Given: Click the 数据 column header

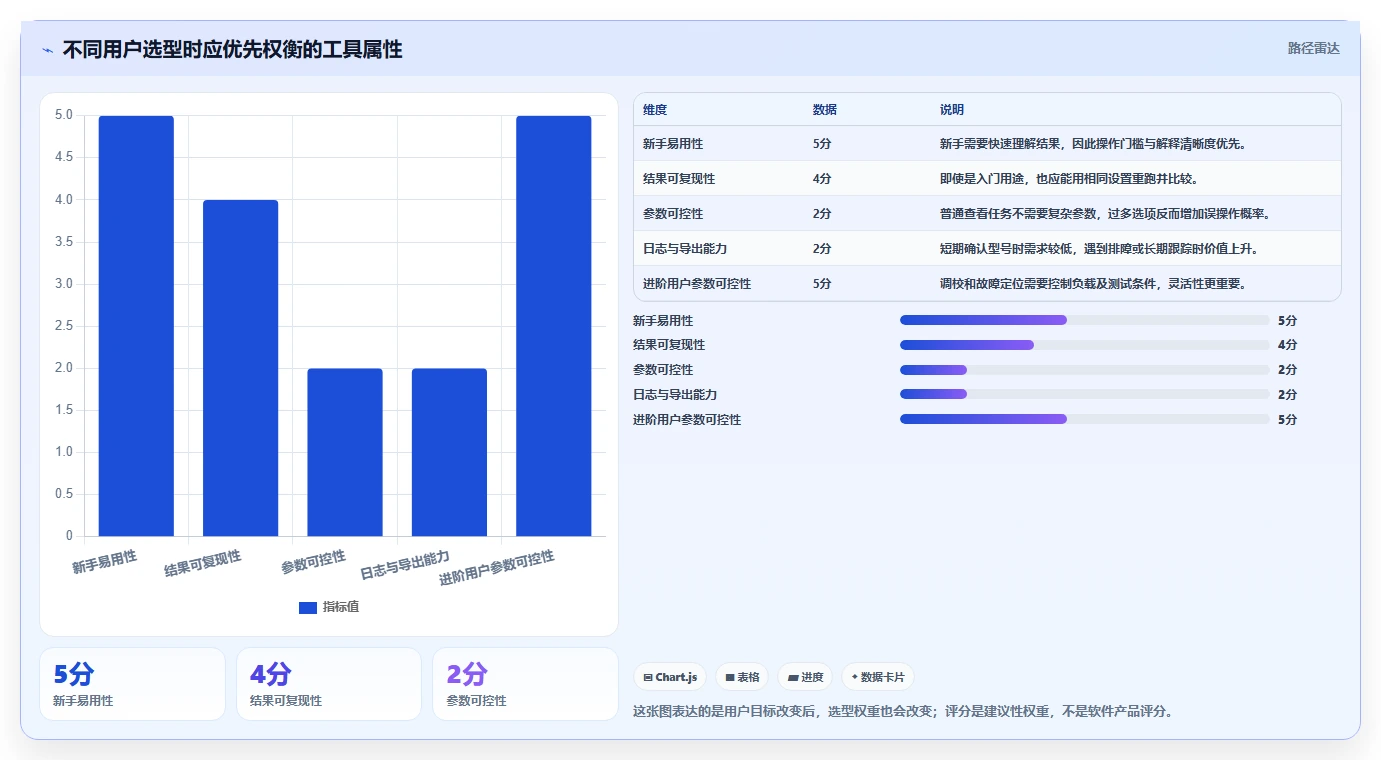Looking at the screenshot, I should pyautogui.click(x=825, y=110).
